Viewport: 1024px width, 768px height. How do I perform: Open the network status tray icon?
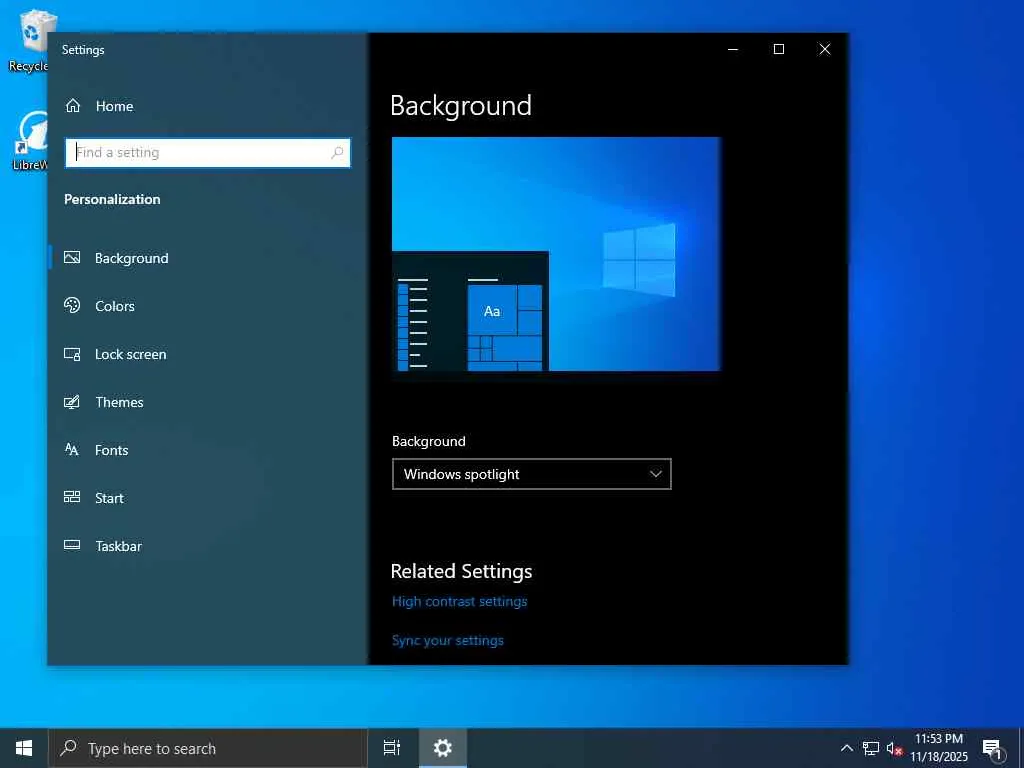(x=871, y=748)
